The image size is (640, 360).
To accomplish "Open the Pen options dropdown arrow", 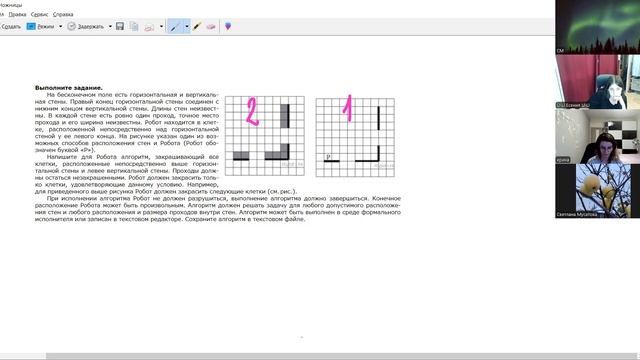I will (x=187, y=27).
